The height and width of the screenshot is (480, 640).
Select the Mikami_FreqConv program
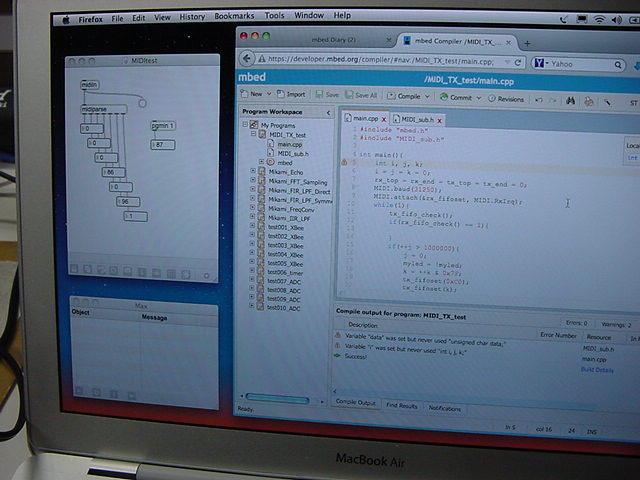pyautogui.click(x=291, y=209)
